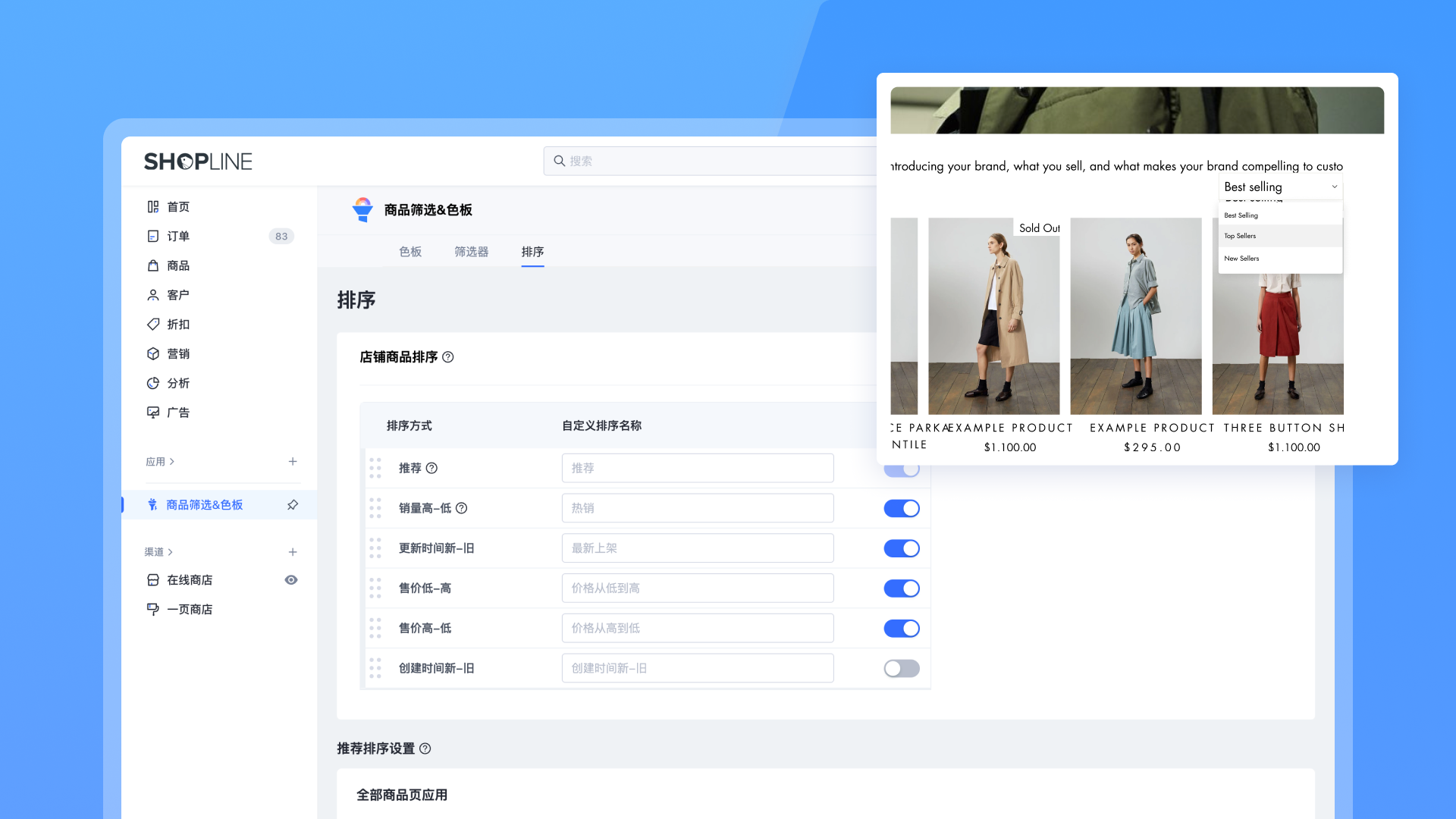This screenshot has height=819, width=1456.
Task: Click the drag handle for 售价低–高 row
Action: click(375, 588)
